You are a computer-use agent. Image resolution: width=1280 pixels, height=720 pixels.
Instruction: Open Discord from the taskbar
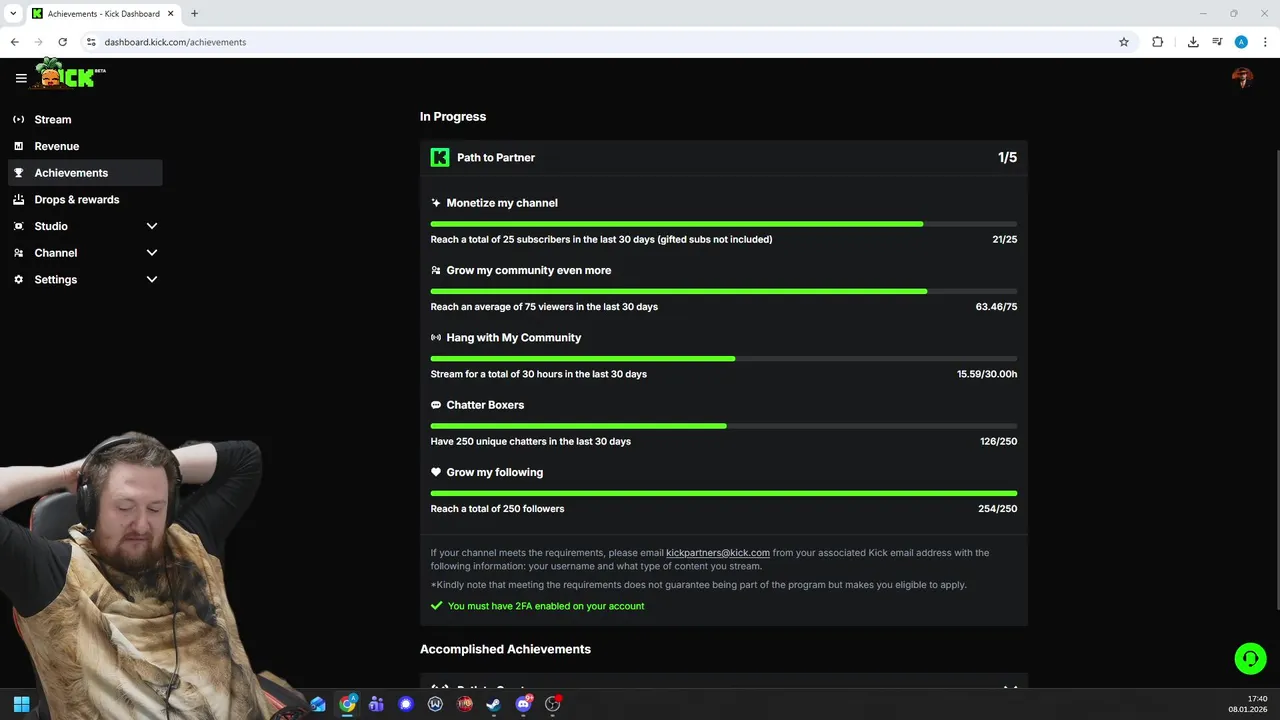pyautogui.click(x=523, y=704)
